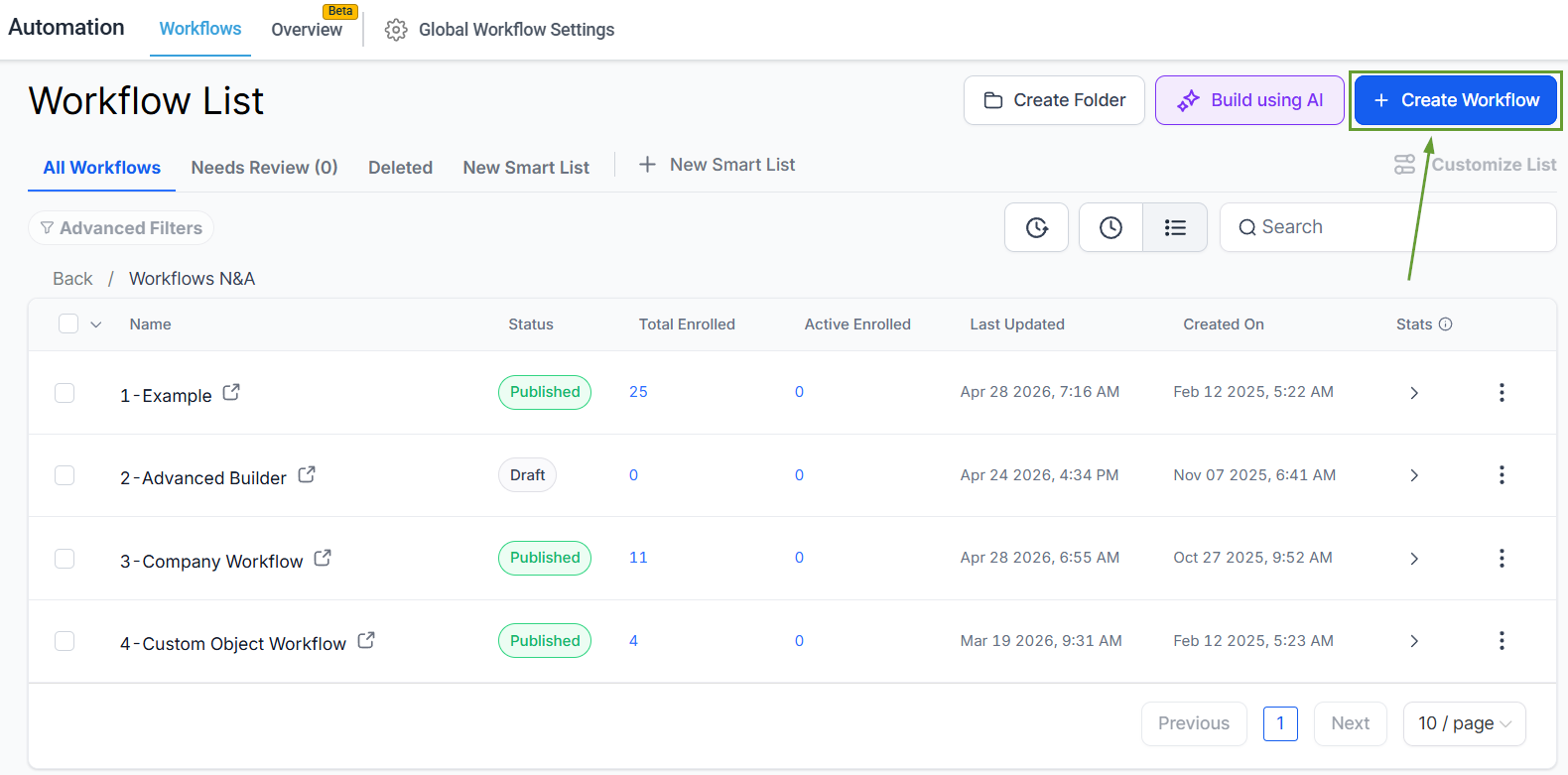1568x775 pixels.
Task: Open the 10 / page size dropdown
Action: (x=1464, y=723)
